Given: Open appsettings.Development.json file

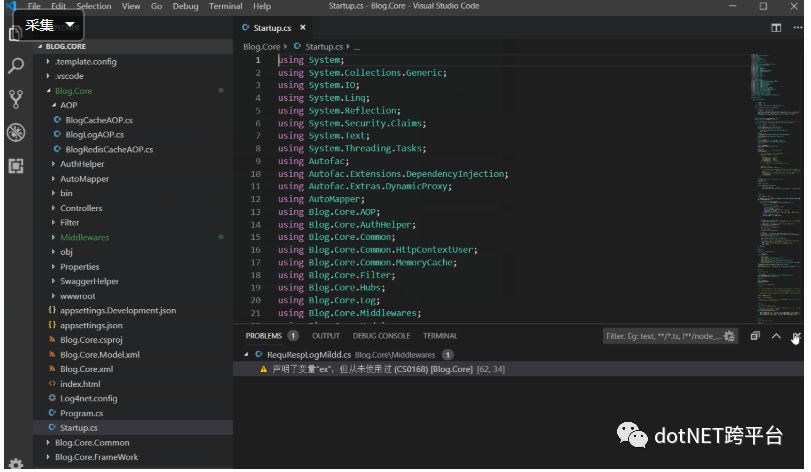Looking at the screenshot, I should pyautogui.click(x=118, y=311).
